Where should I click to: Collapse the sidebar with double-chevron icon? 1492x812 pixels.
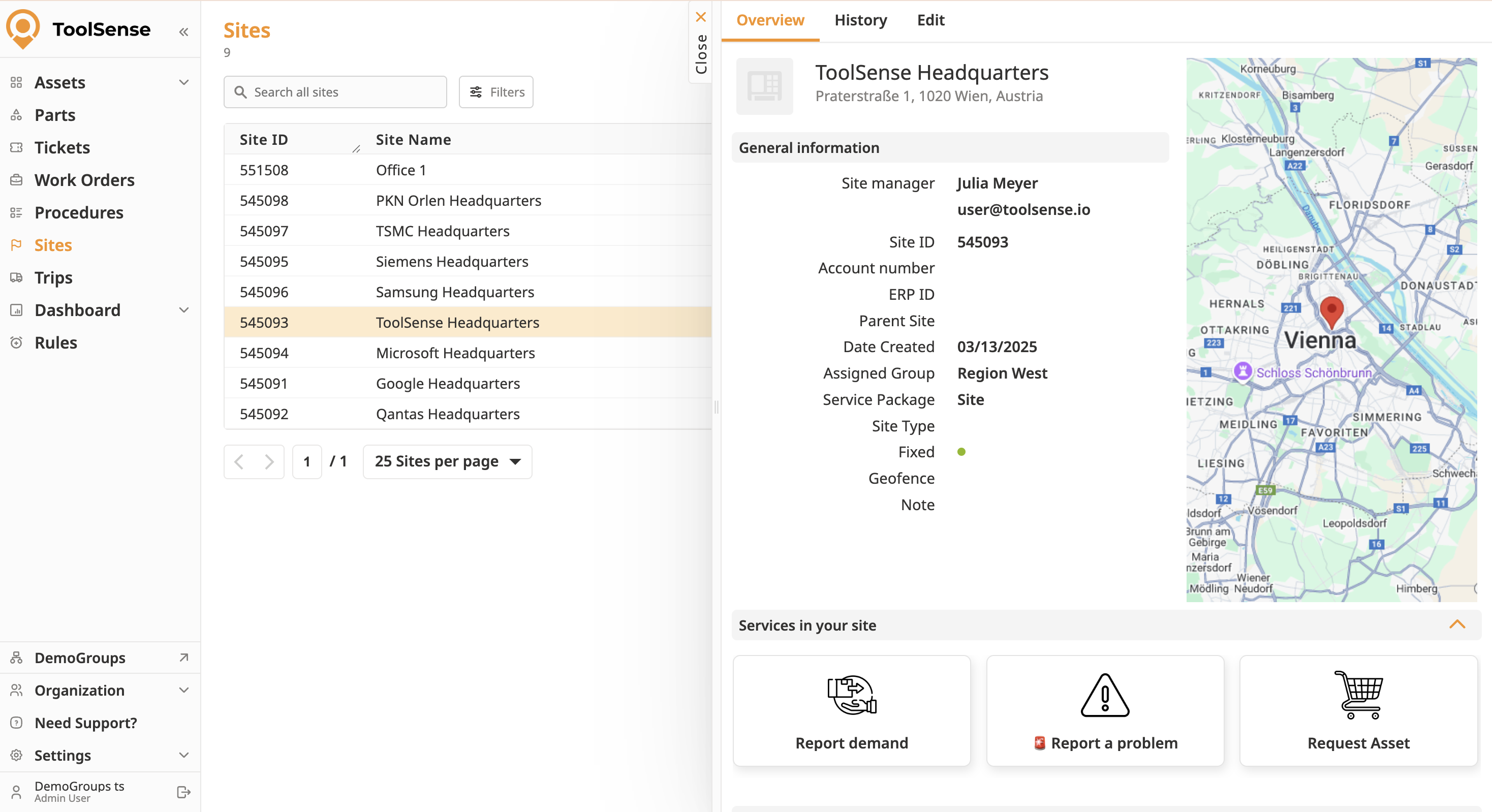(183, 32)
